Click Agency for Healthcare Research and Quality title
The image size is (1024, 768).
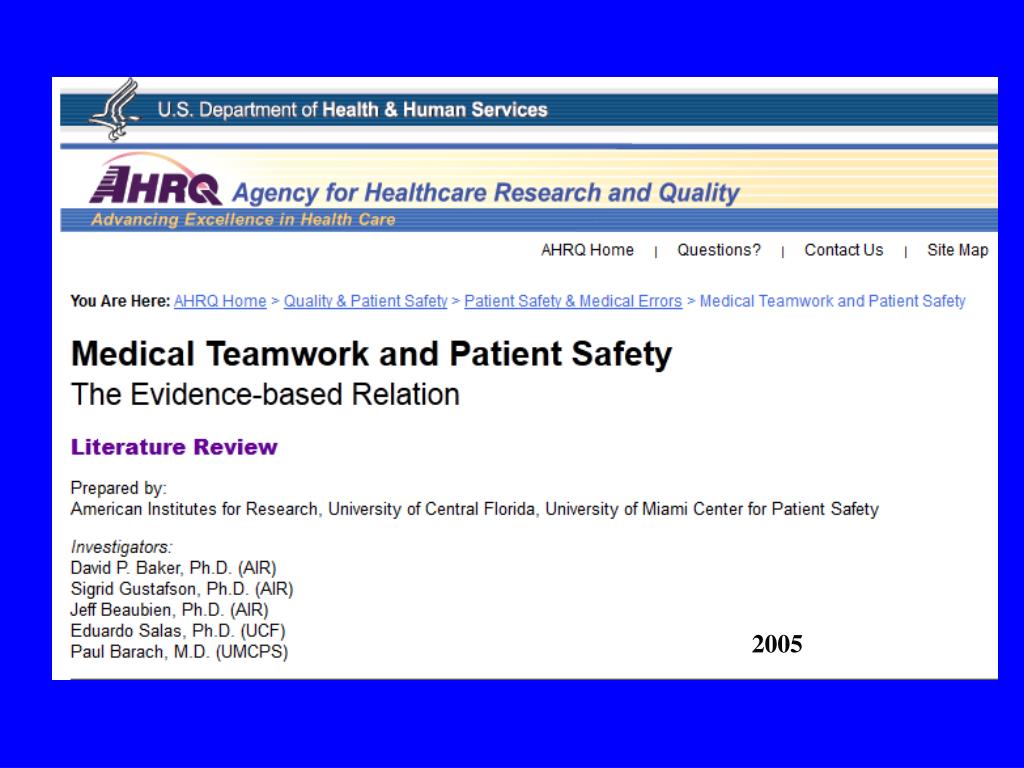coord(486,193)
